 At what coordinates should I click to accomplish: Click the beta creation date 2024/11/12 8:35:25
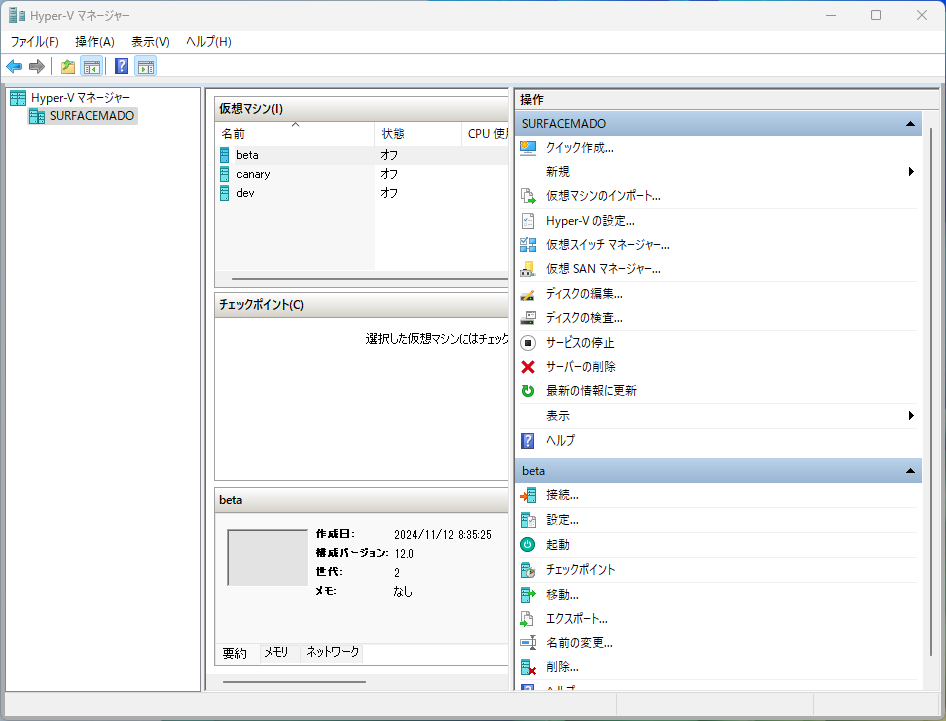tap(443, 535)
